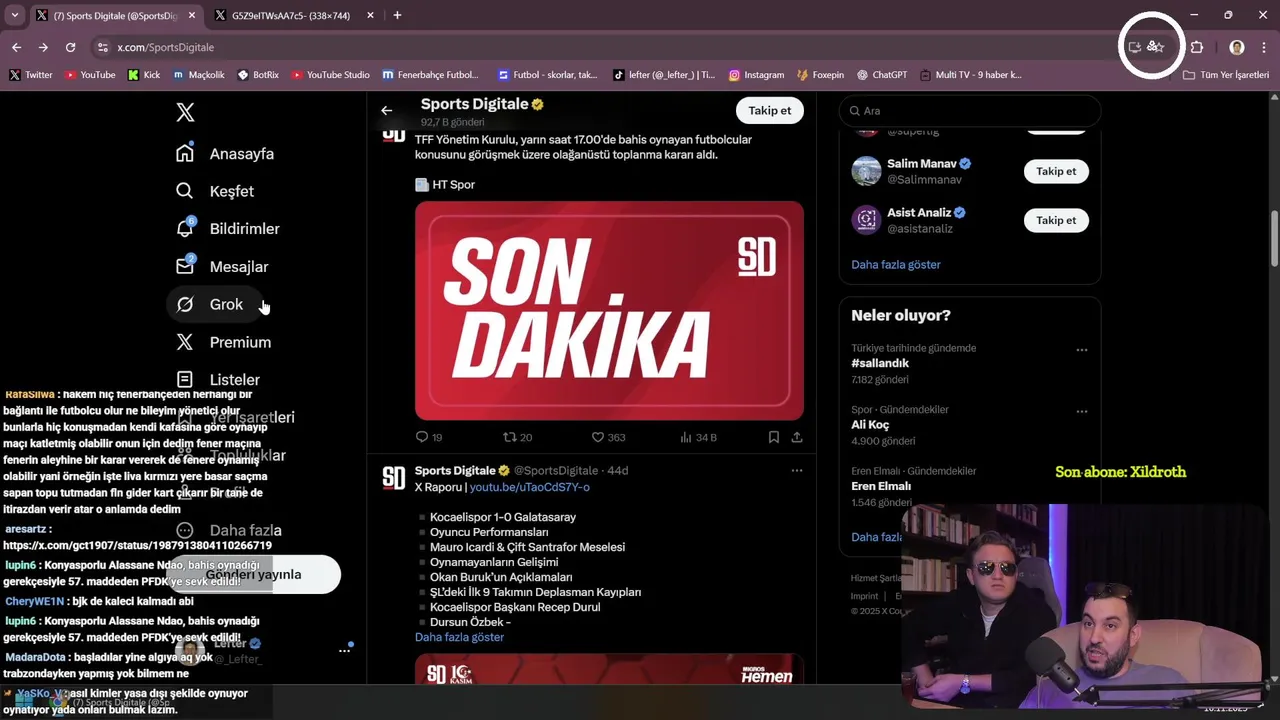Viewport: 1280px width, 720px height.
Task: Open Chrome three-dot menu
Action: pyautogui.click(x=1264, y=47)
